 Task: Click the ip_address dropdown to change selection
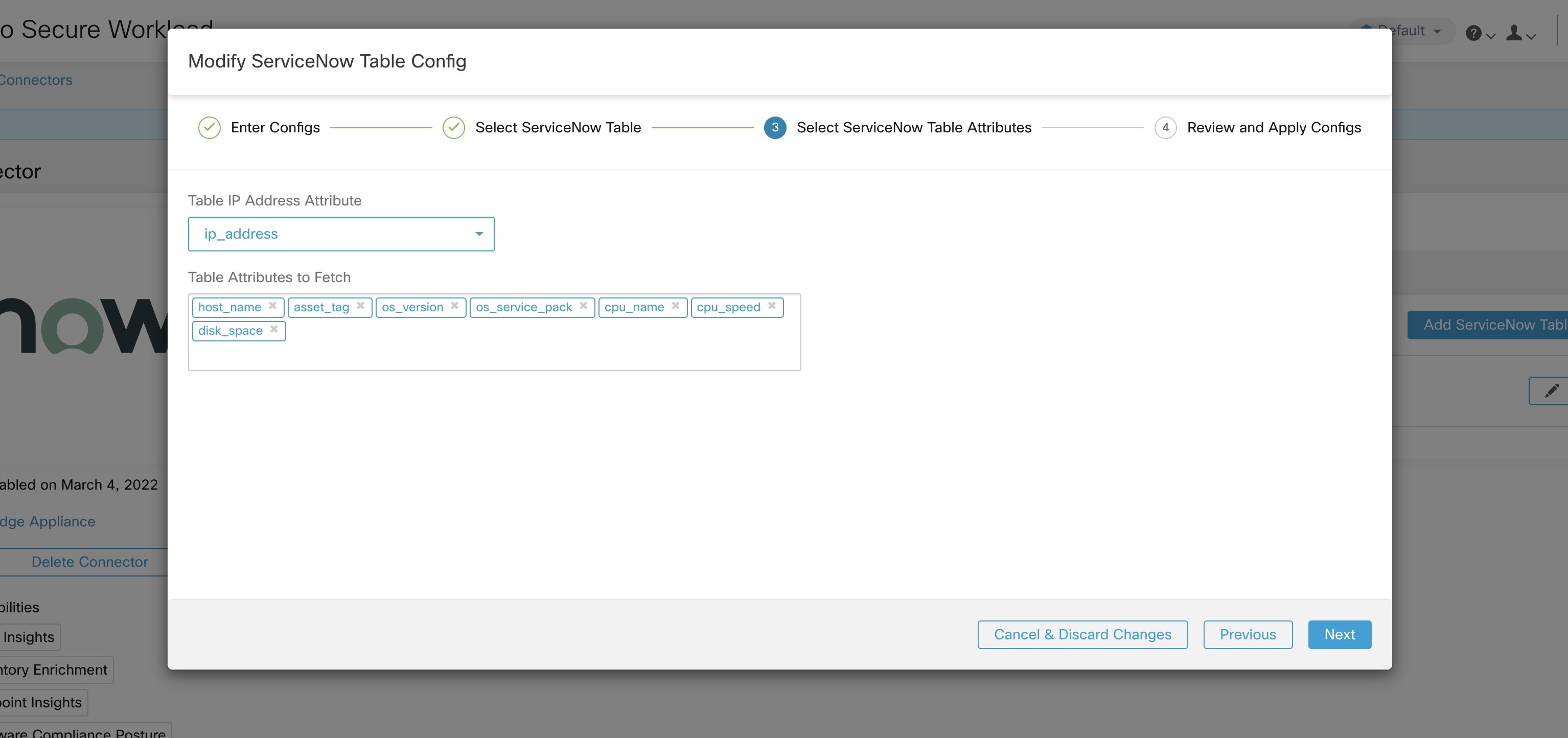coord(341,233)
